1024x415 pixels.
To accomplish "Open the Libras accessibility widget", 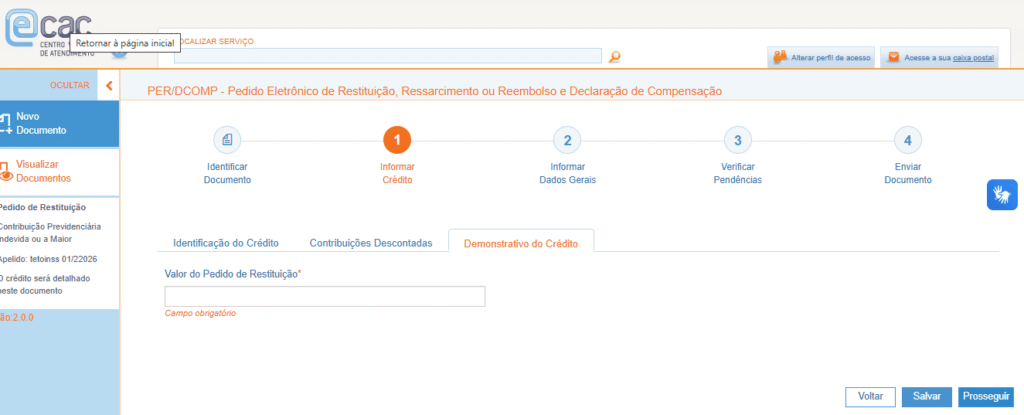I will [x=1002, y=194].
